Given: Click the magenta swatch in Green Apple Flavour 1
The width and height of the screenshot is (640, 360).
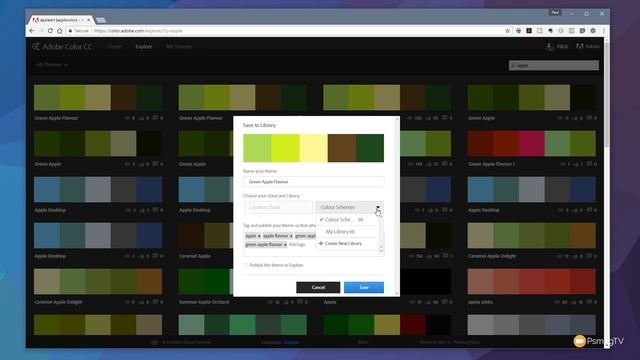Looking at the screenshot, I should pos(531,143).
